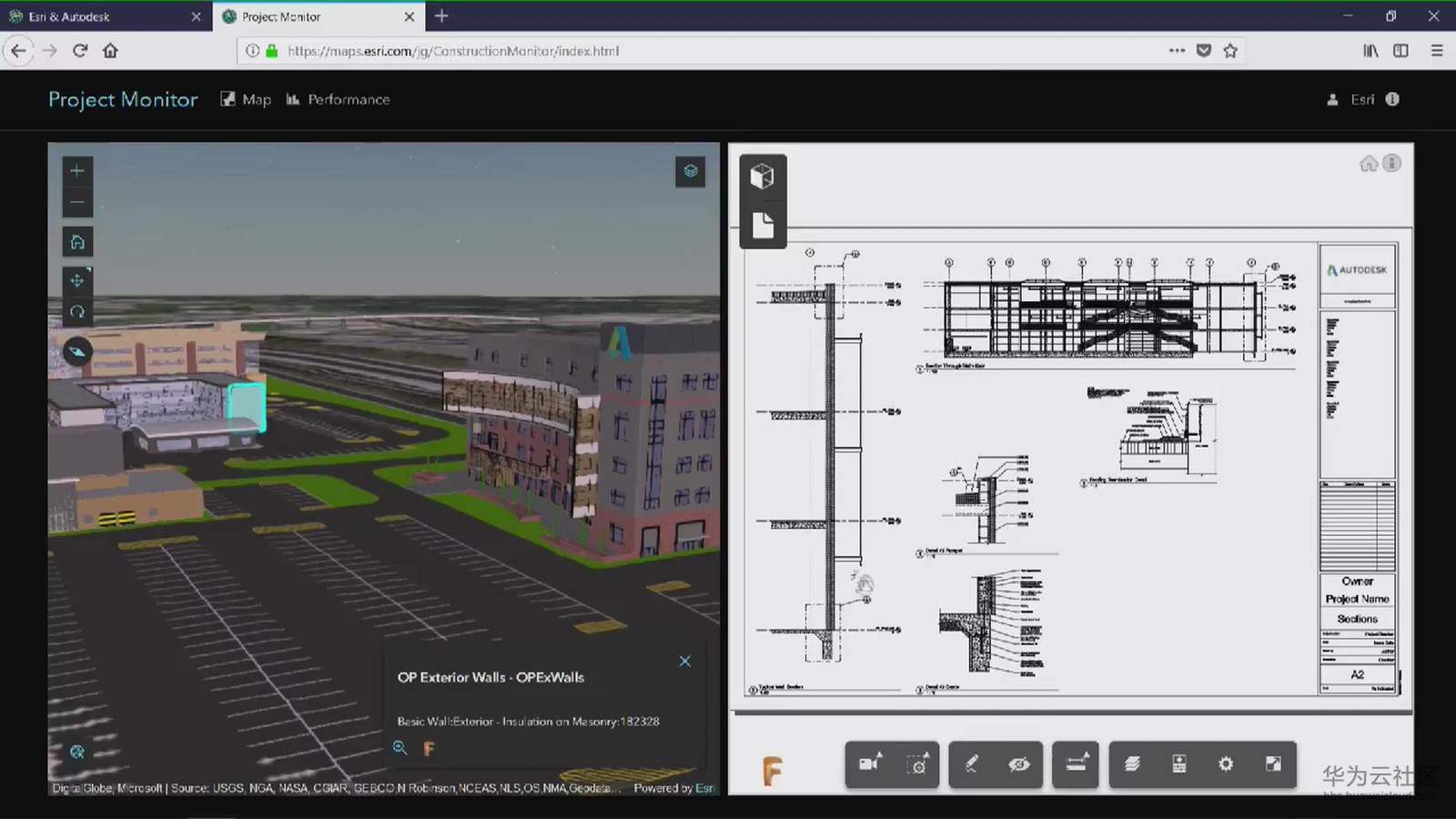The image size is (1456, 819).
Task: Click the map tool icon at bottom-left
Action: tap(77, 752)
